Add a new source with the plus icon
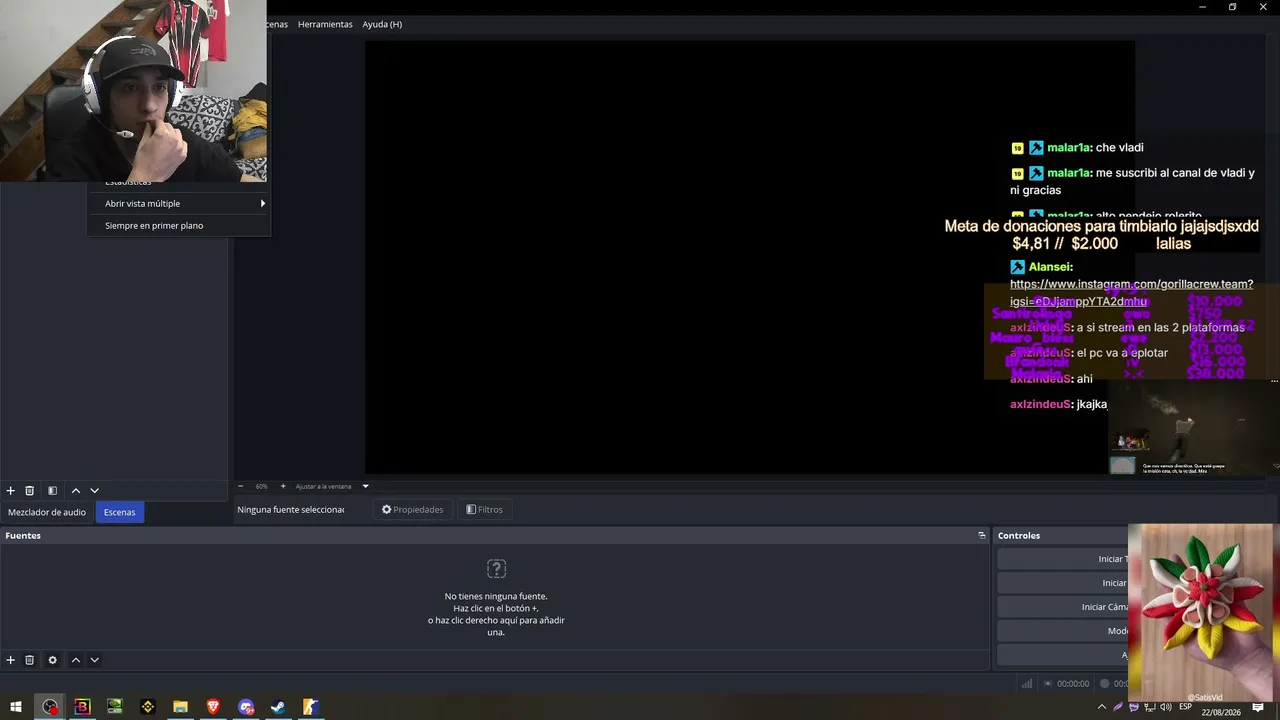This screenshot has width=1280, height=720. tap(11, 660)
